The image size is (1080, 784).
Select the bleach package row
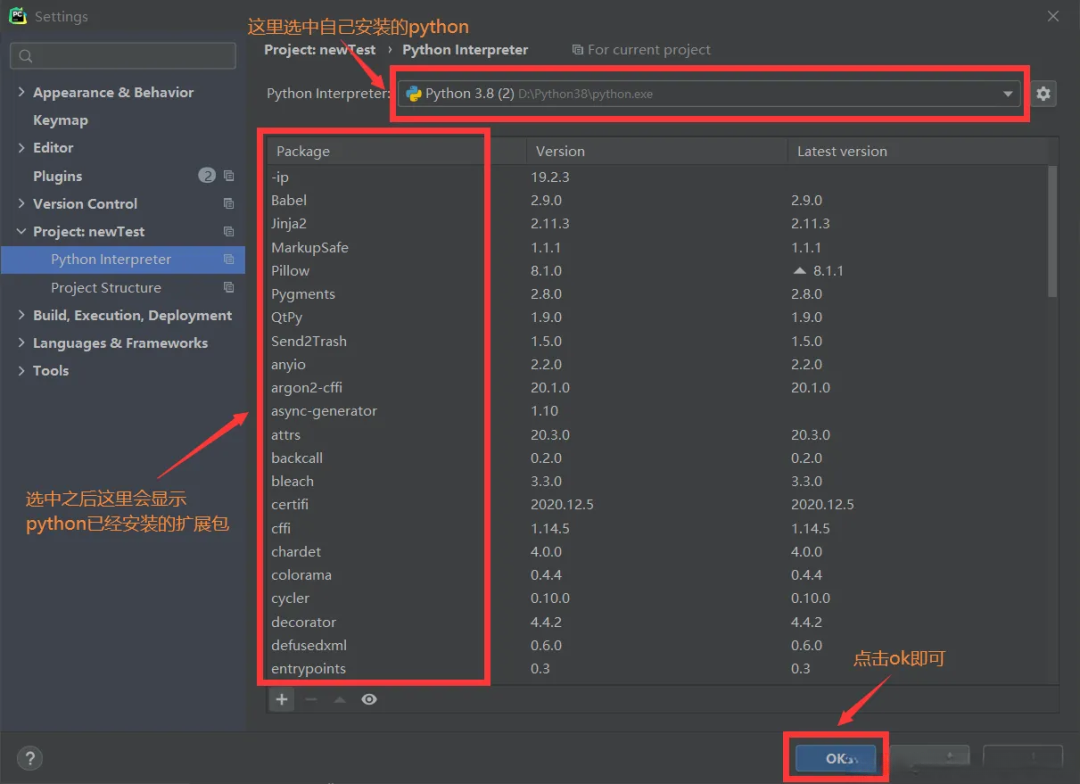pyautogui.click(x=657, y=481)
